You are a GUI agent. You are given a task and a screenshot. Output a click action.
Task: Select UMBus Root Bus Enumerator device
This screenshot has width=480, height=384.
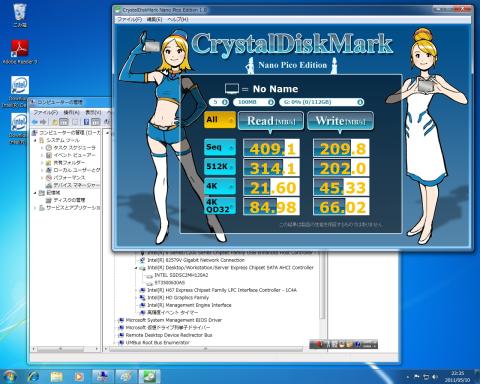click(157, 342)
